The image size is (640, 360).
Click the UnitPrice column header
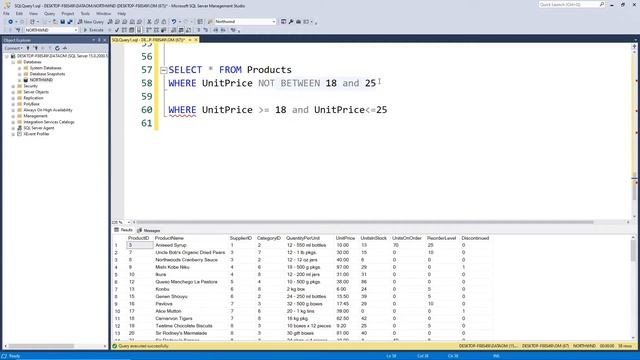(x=345, y=238)
